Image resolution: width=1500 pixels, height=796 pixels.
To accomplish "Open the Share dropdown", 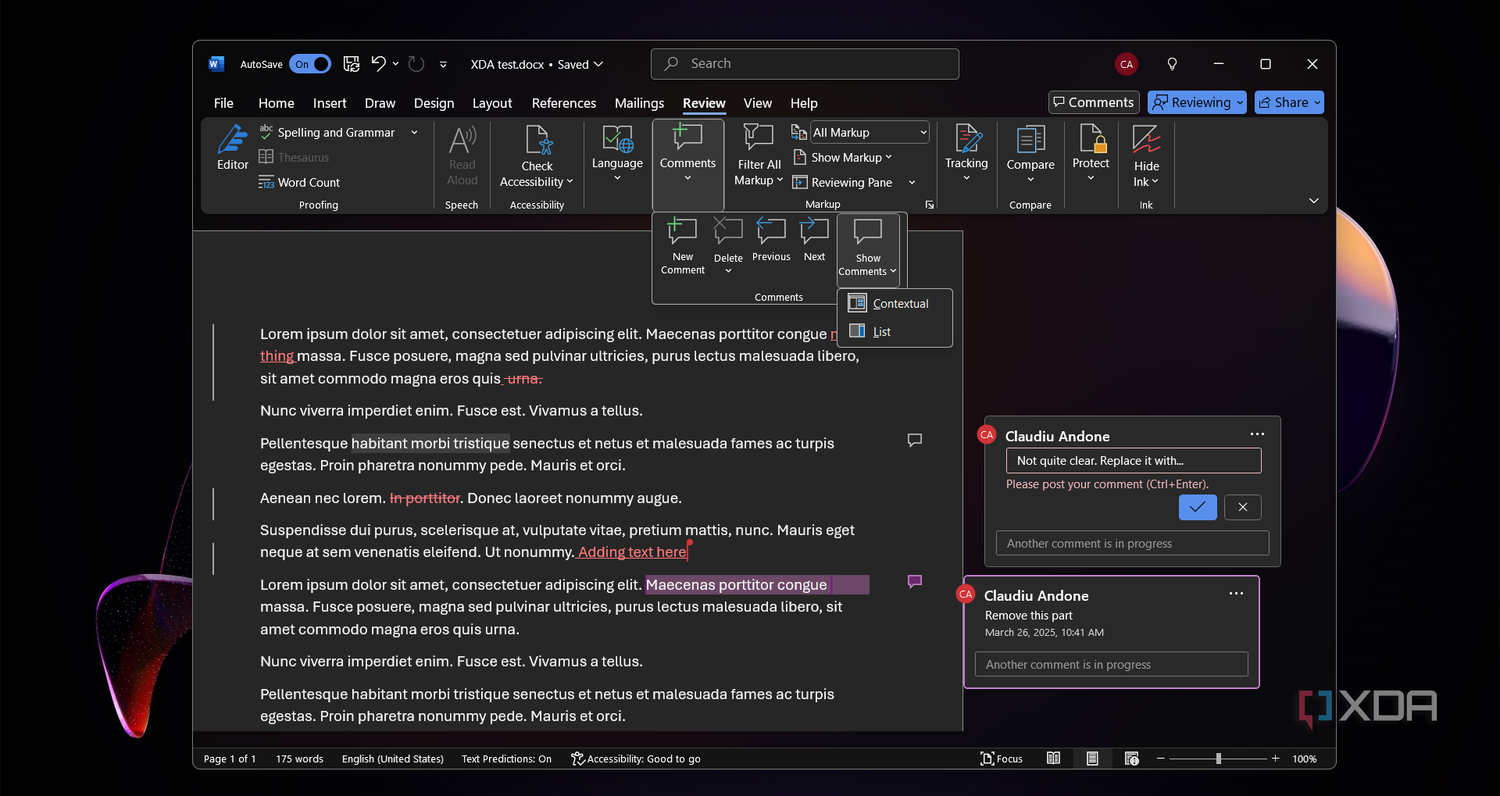I will tap(1288, 102).
